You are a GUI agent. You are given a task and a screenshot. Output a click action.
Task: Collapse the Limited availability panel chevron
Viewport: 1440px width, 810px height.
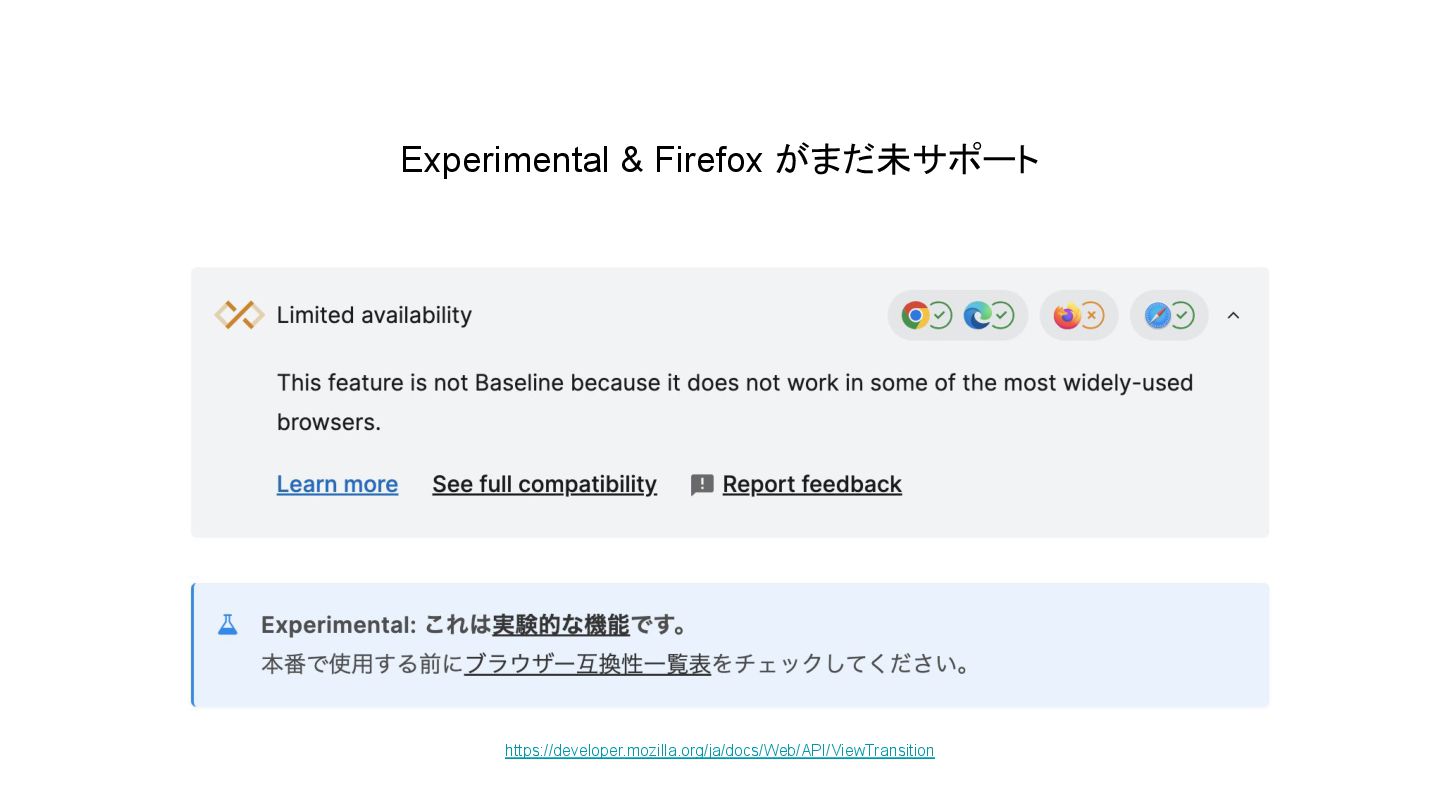1233,316
